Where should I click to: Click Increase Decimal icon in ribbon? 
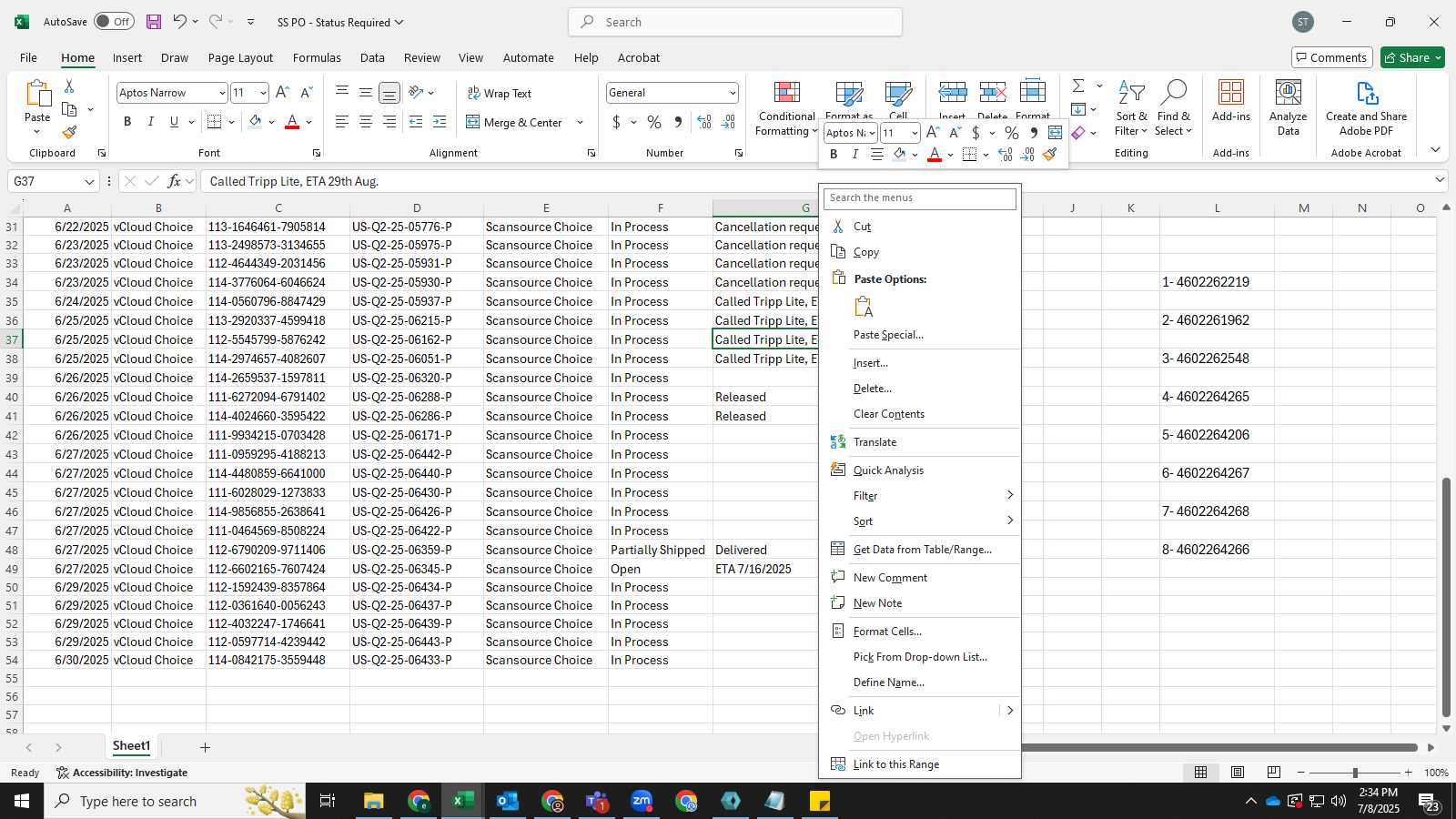point(703,122)
